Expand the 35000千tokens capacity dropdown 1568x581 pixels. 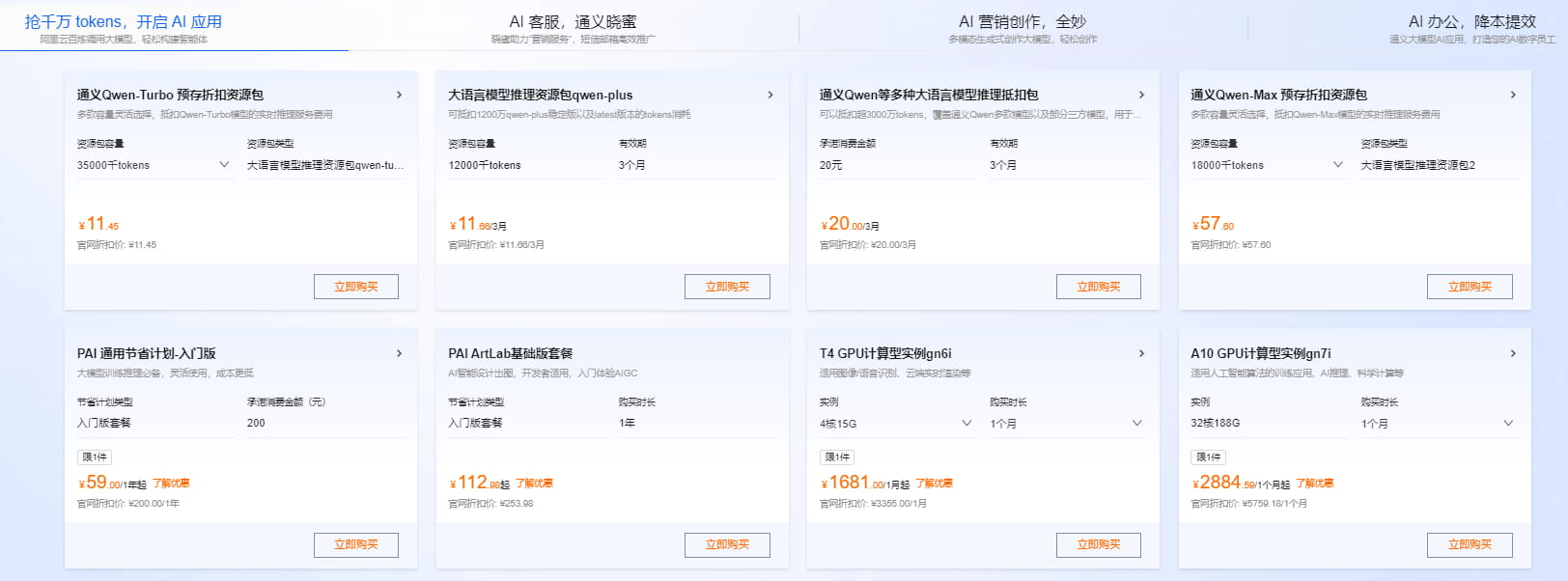pos(154,165)
